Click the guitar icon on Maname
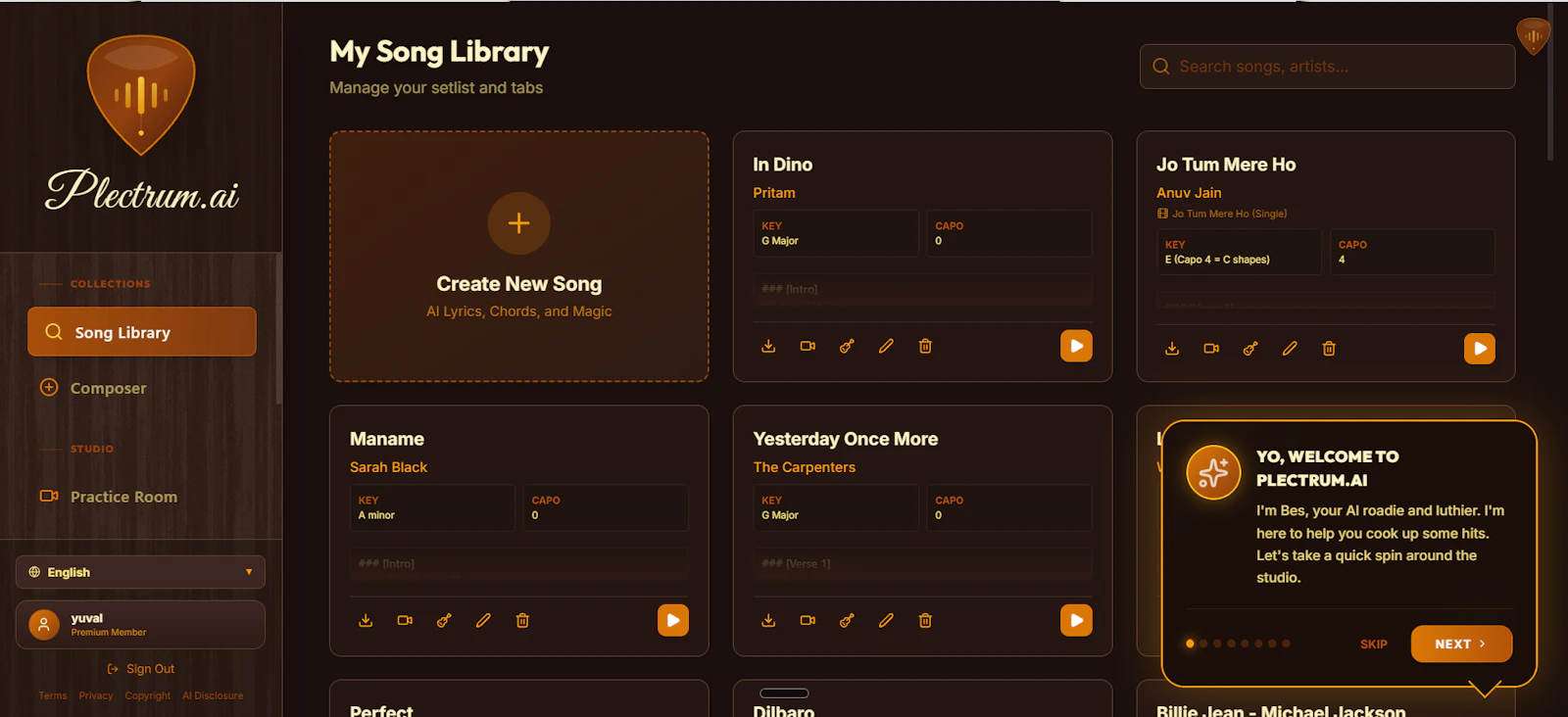 444,620
